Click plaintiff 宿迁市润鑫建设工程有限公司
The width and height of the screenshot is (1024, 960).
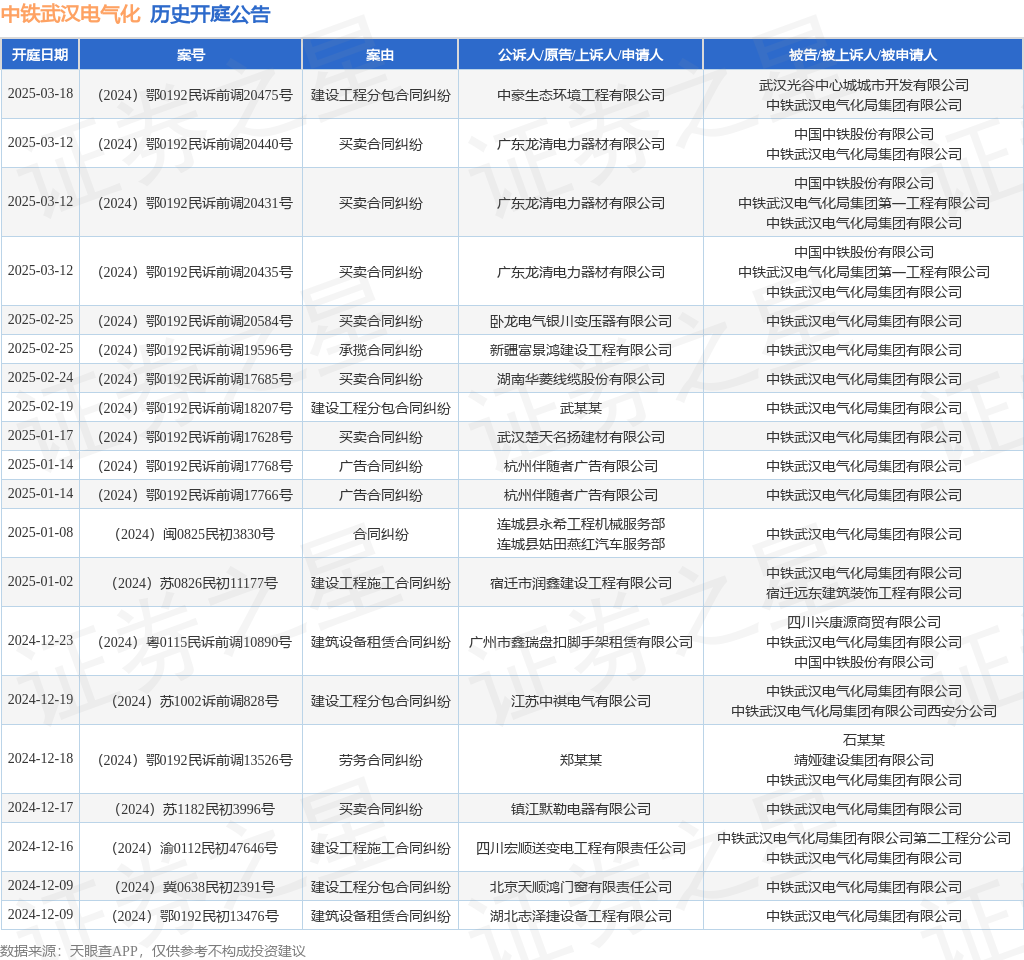tap(581, 583)
